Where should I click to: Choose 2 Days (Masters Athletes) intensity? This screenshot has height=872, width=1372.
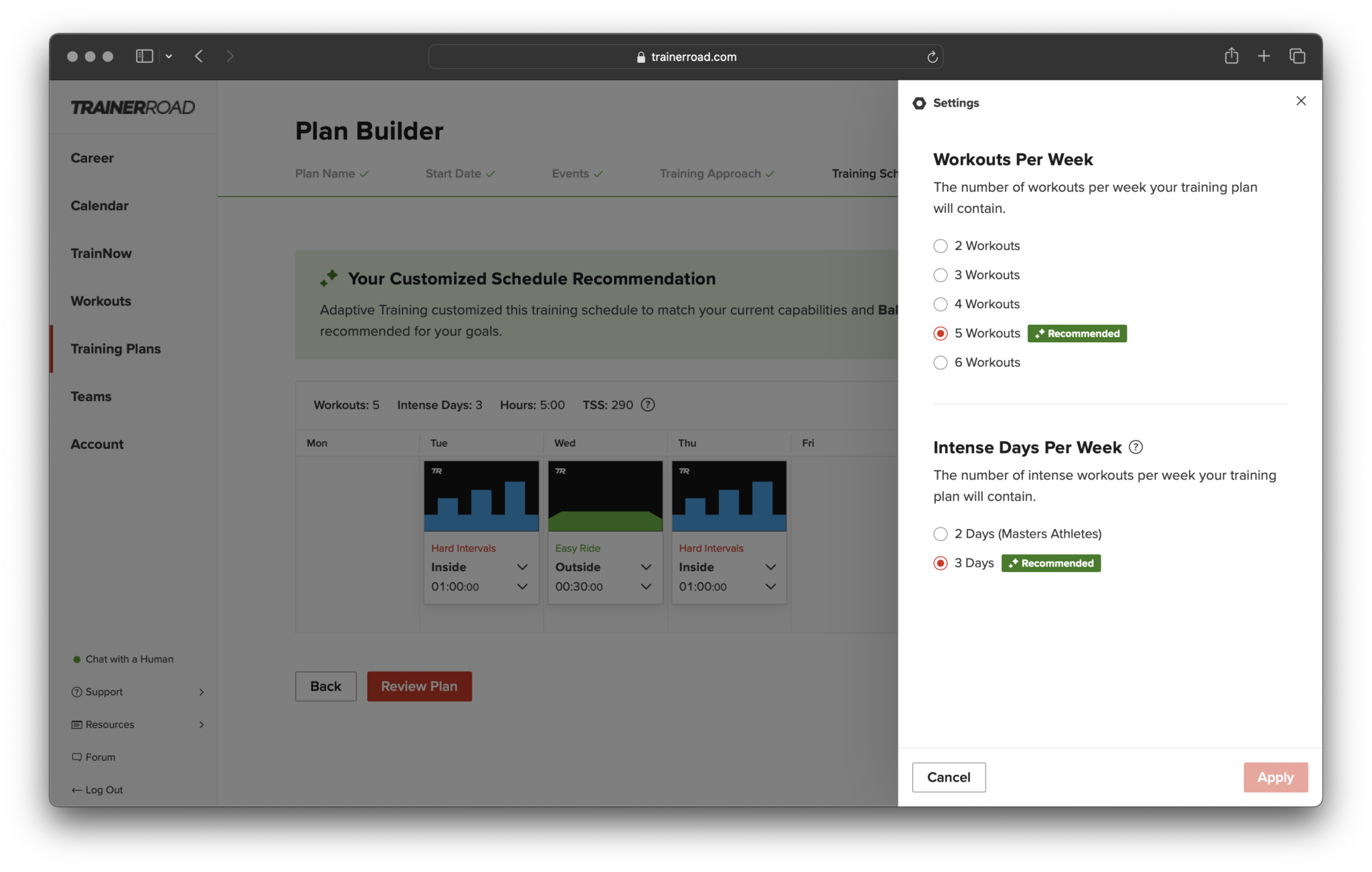coord(941,534)
